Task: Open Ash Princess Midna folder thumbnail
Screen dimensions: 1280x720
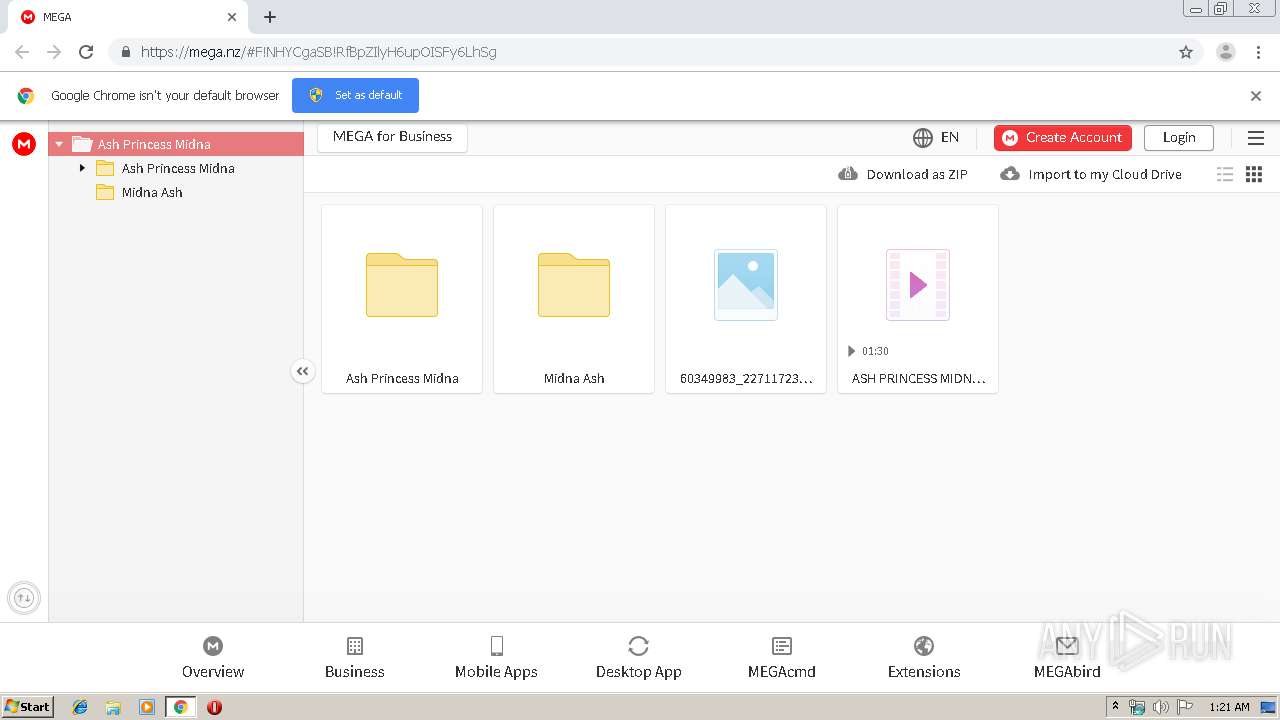Action: [402, 299]
